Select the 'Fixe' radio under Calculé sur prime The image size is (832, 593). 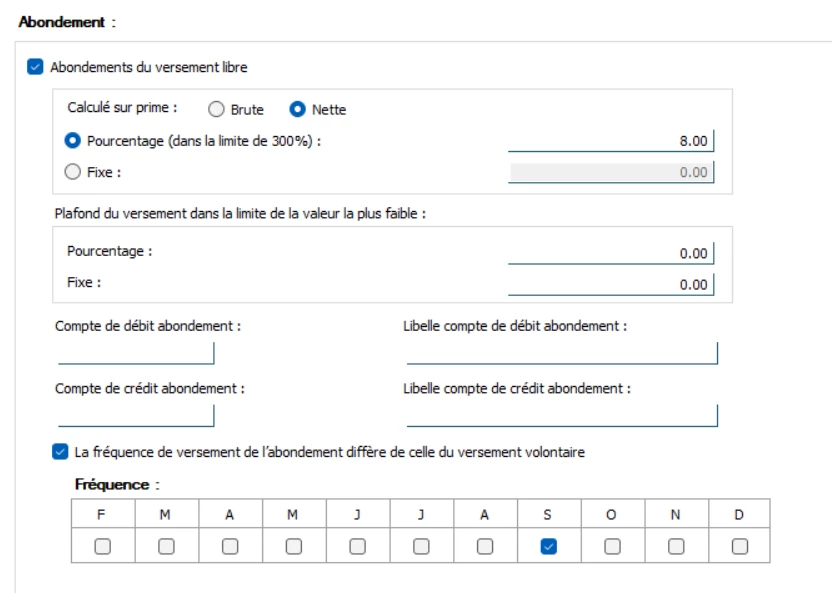72,172
